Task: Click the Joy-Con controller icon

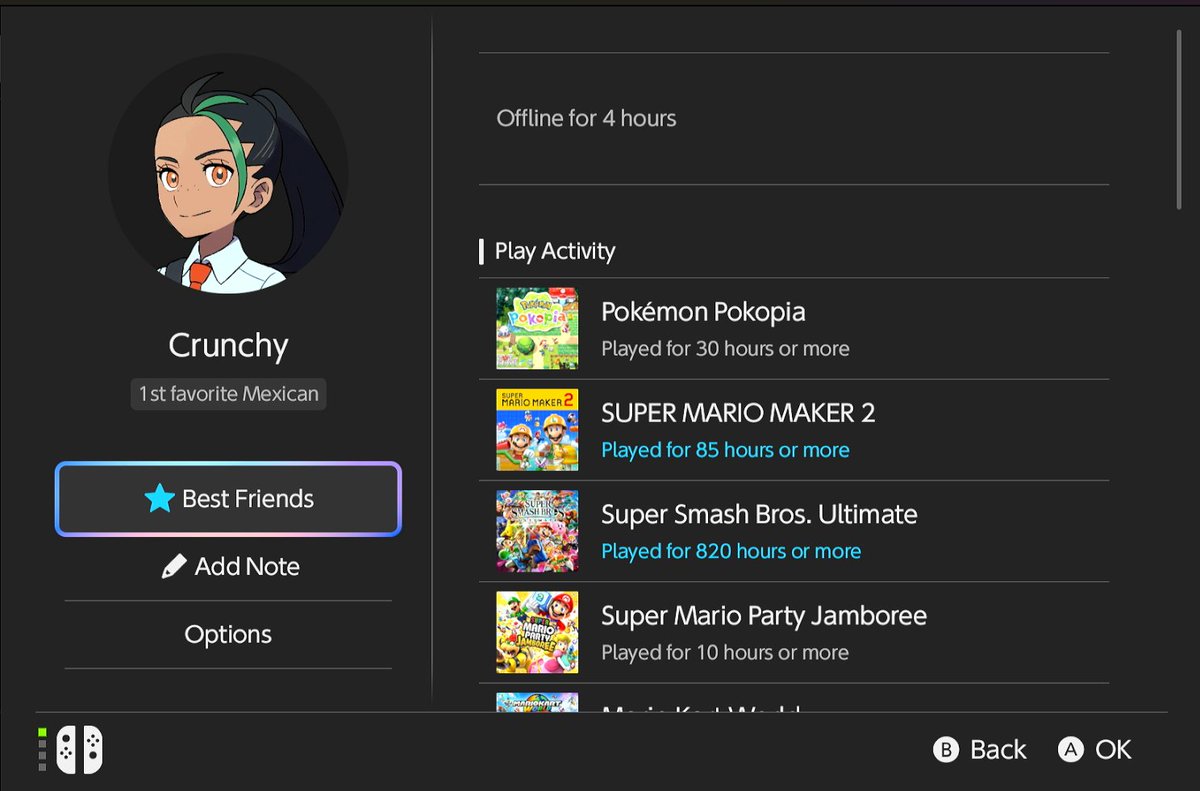Action: pos(79,749)
